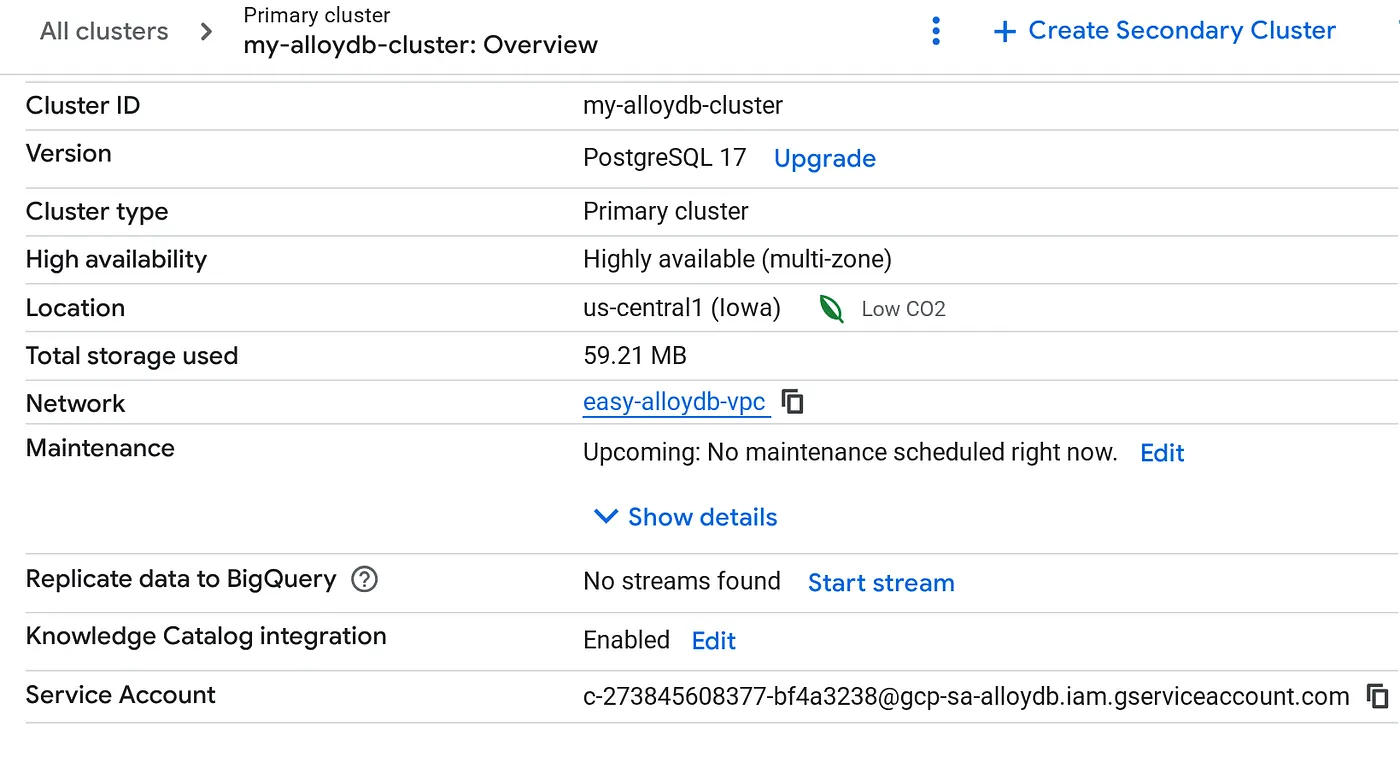Click Highly available (multi-zone) value

pyautogui.click(x=737, y=260)
